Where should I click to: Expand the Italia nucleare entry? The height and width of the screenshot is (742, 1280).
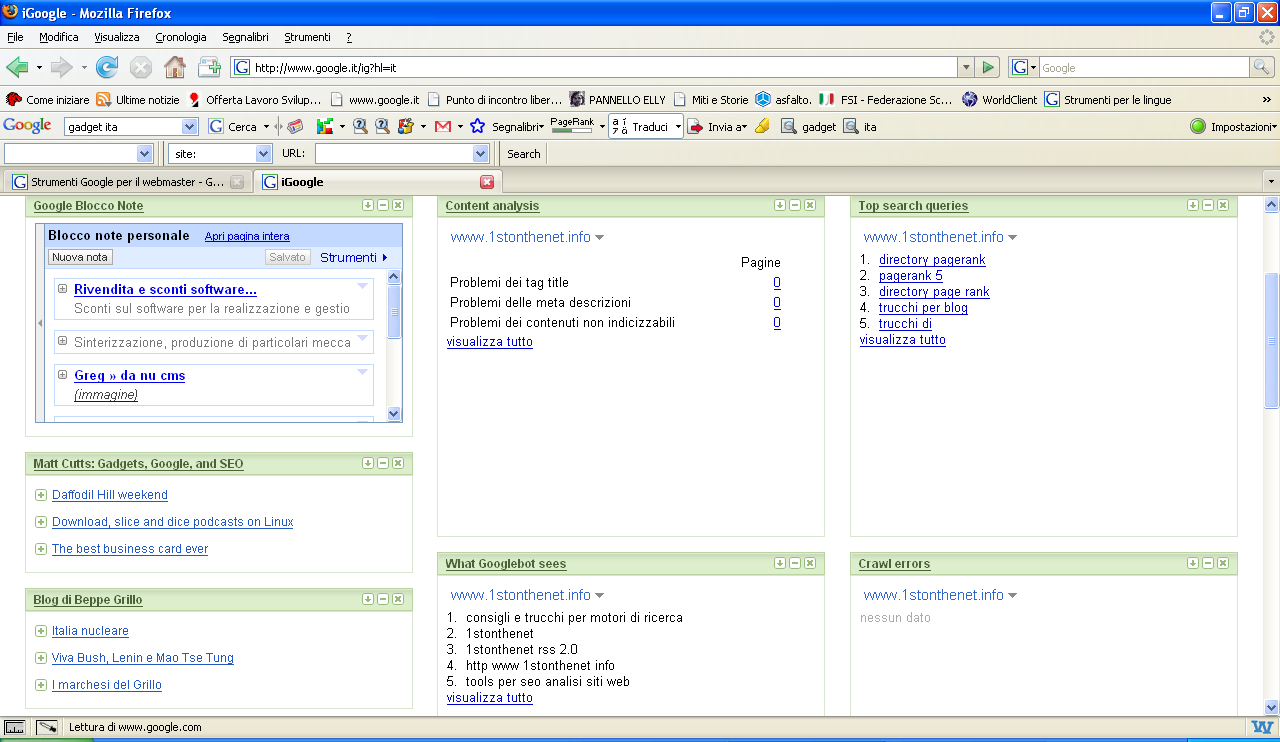41,631
